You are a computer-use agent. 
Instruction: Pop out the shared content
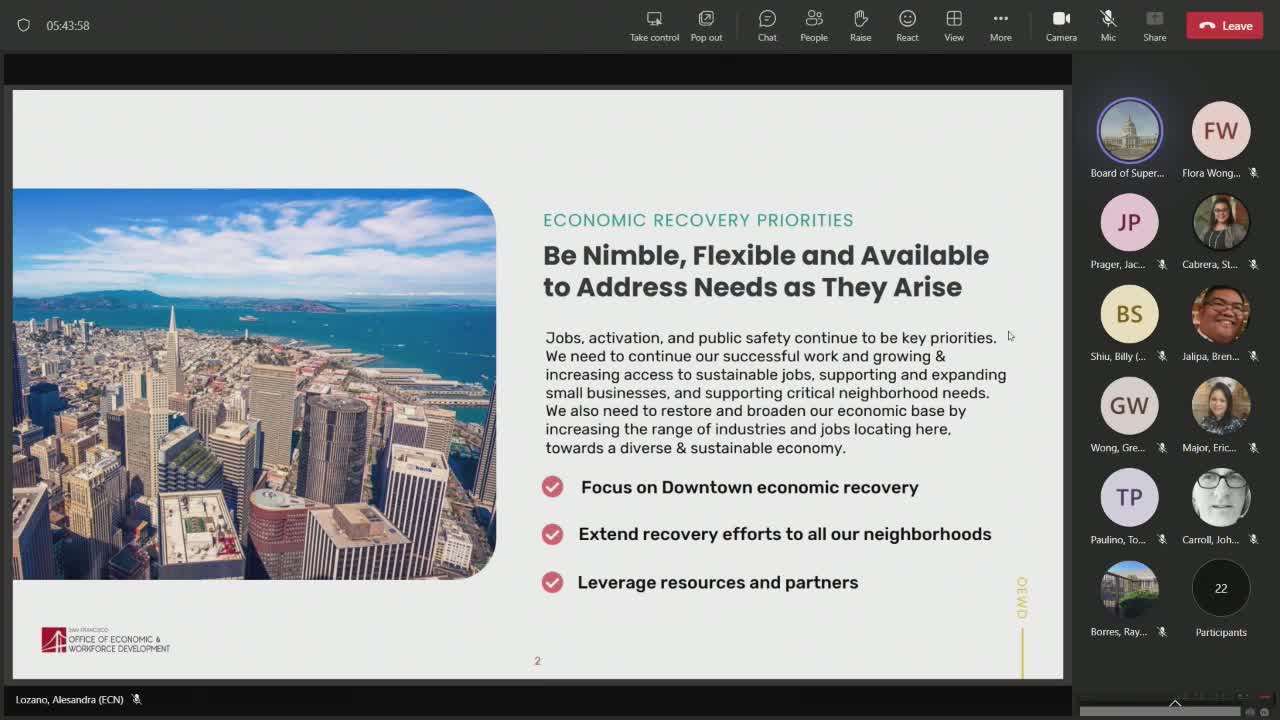(x=706, y=25)
